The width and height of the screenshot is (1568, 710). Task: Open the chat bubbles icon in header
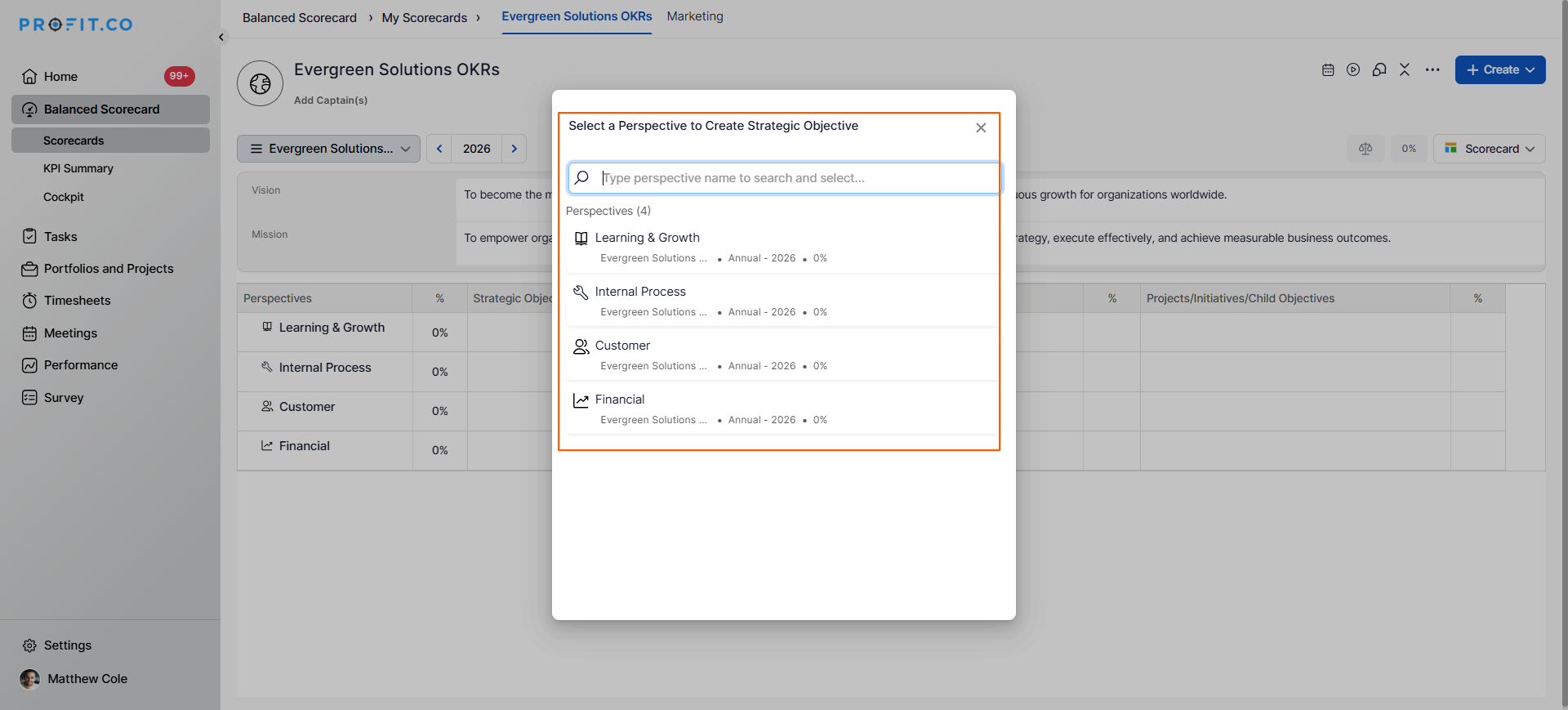1379,70
